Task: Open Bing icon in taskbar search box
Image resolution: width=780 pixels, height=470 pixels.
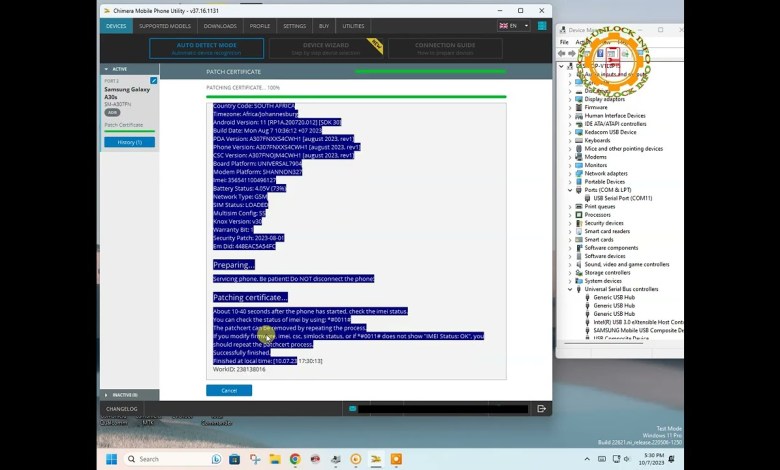Action: pos(216,459)
